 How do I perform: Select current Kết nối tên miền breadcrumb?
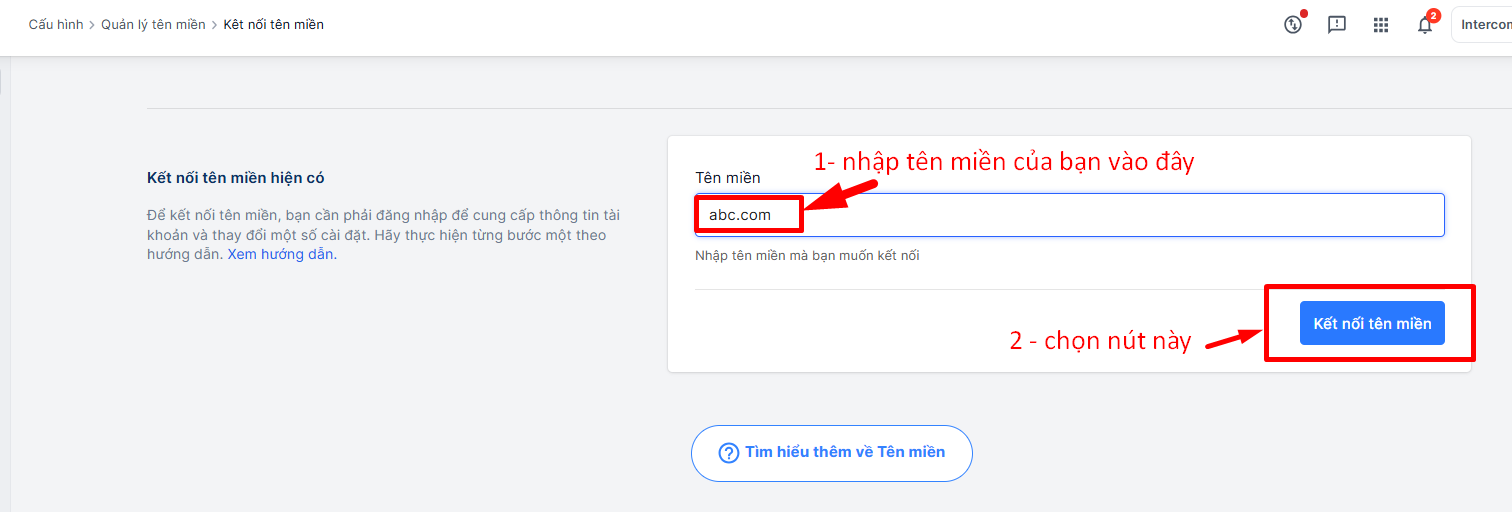(273, 25)
